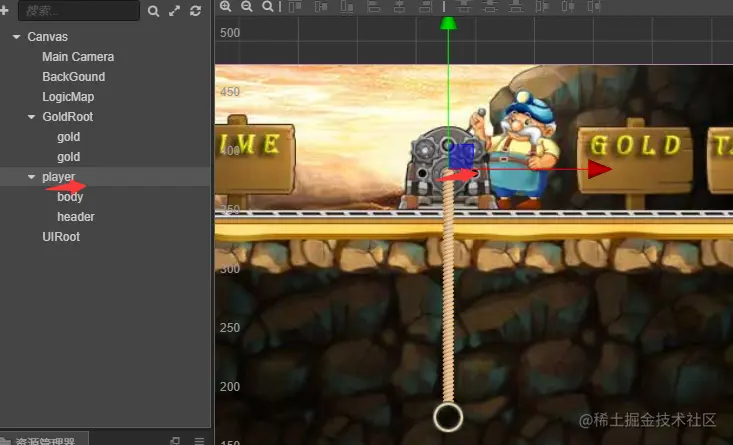This screenshot has width=733, height=445.
Task: Click the distribute by top edges icon
Action: coord(464,6)
